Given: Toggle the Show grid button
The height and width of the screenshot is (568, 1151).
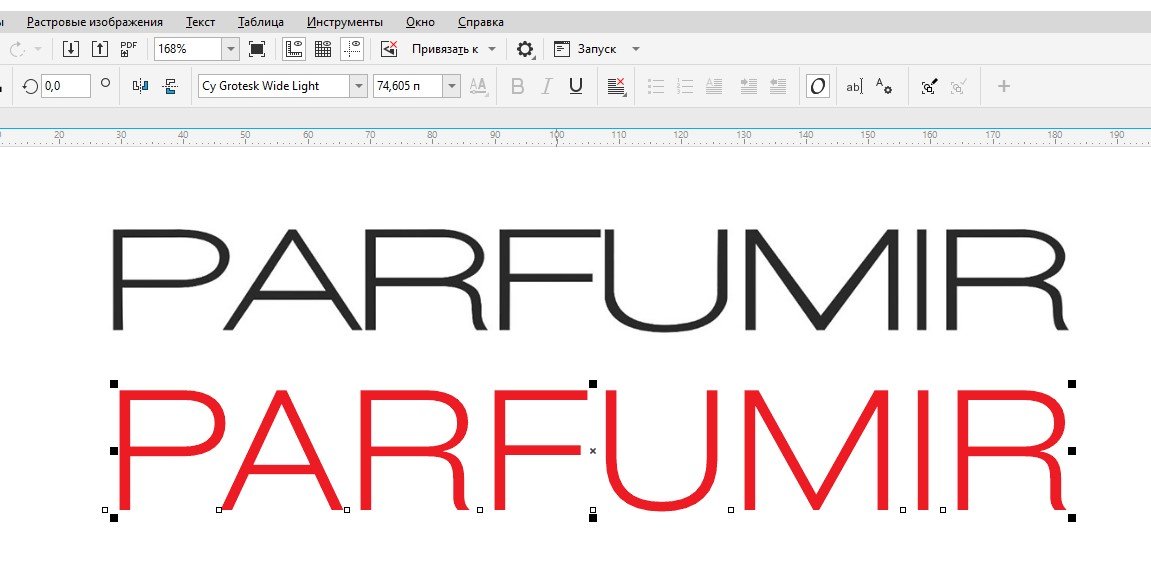Looking at the screenshot, I should (x=323, y=49).
